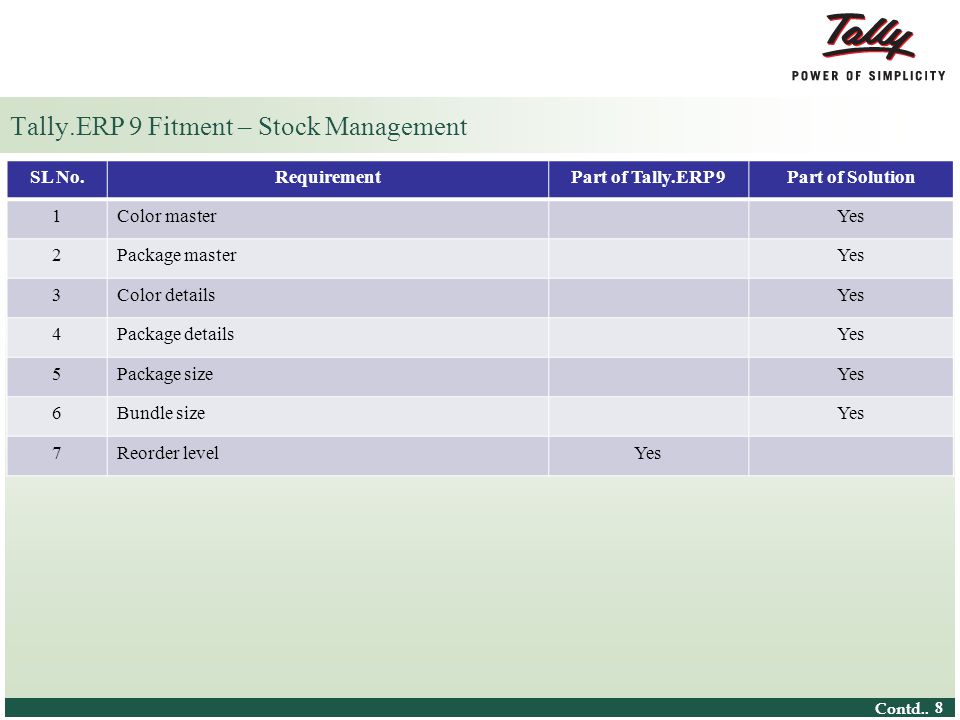The width and height of the screenshot is (960, 720).
Task: Click the 'Part of Tally.ERP9' column header
Action: click(x=648, y=178)
